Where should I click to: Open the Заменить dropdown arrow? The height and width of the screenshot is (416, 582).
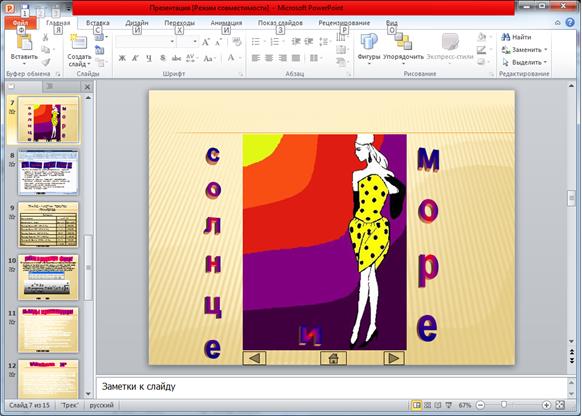546,50
